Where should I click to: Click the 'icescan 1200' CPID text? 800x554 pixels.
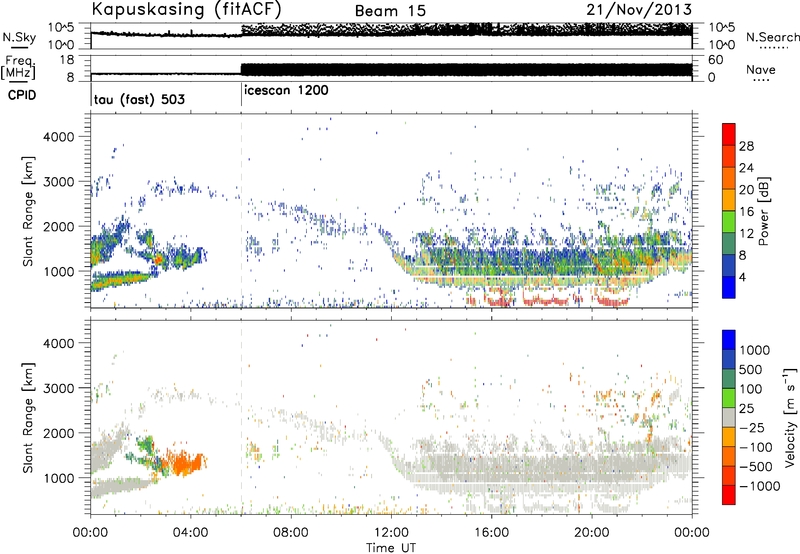[x=286, y=90]
